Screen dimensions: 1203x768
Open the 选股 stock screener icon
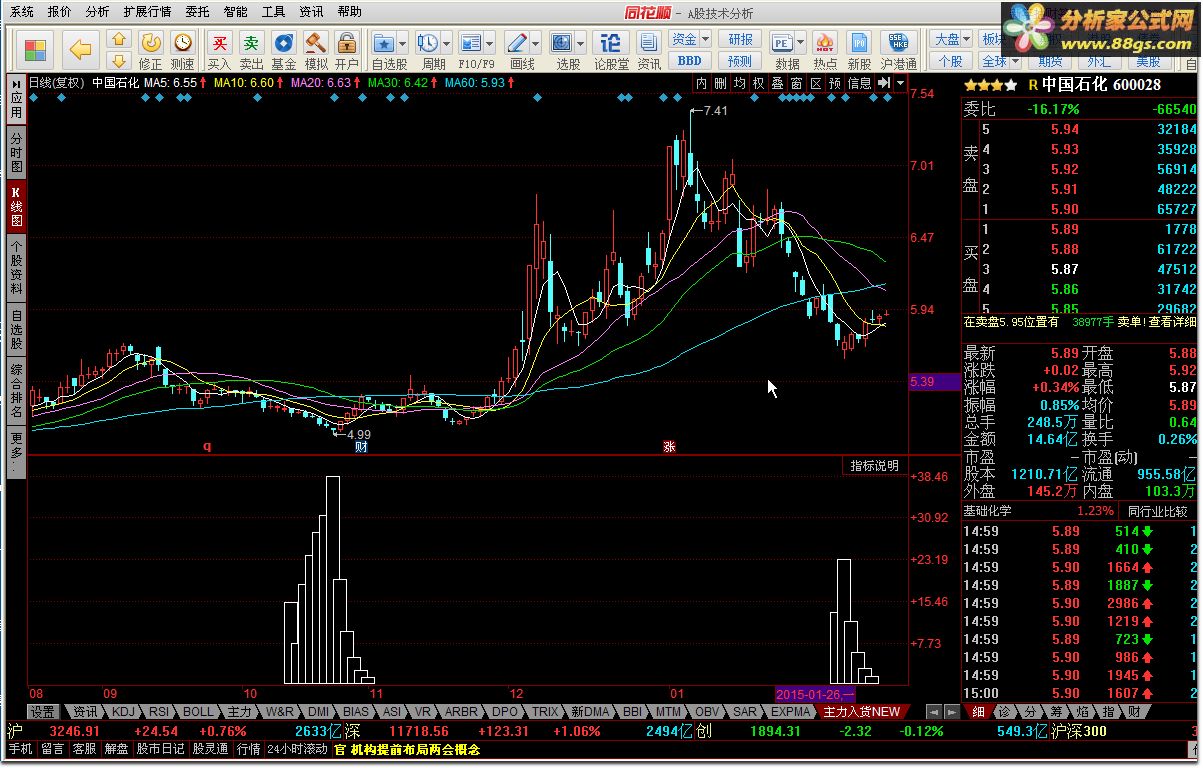(561, 43)
